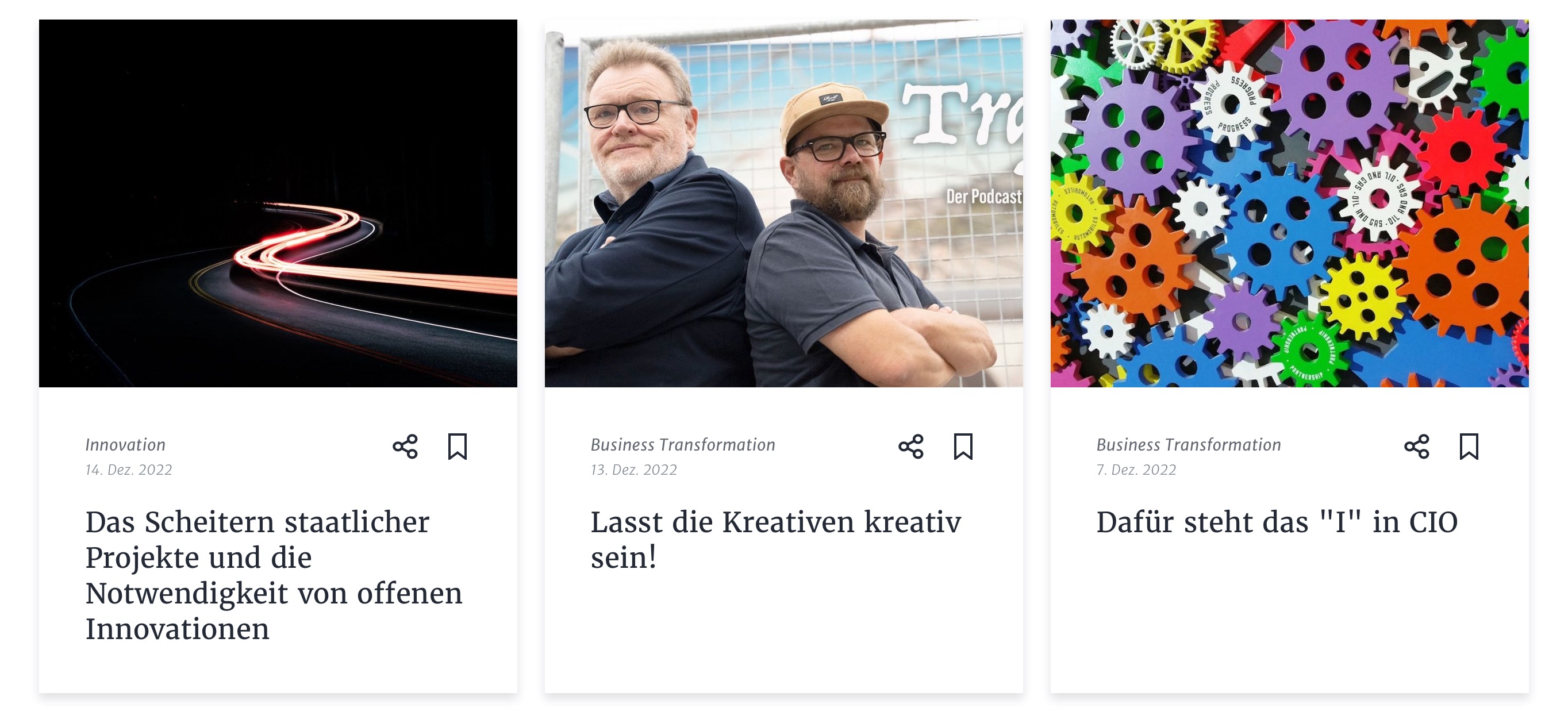Click the Der Podcast text in photo
1568x723 pixels.
(x=983, y=197)
